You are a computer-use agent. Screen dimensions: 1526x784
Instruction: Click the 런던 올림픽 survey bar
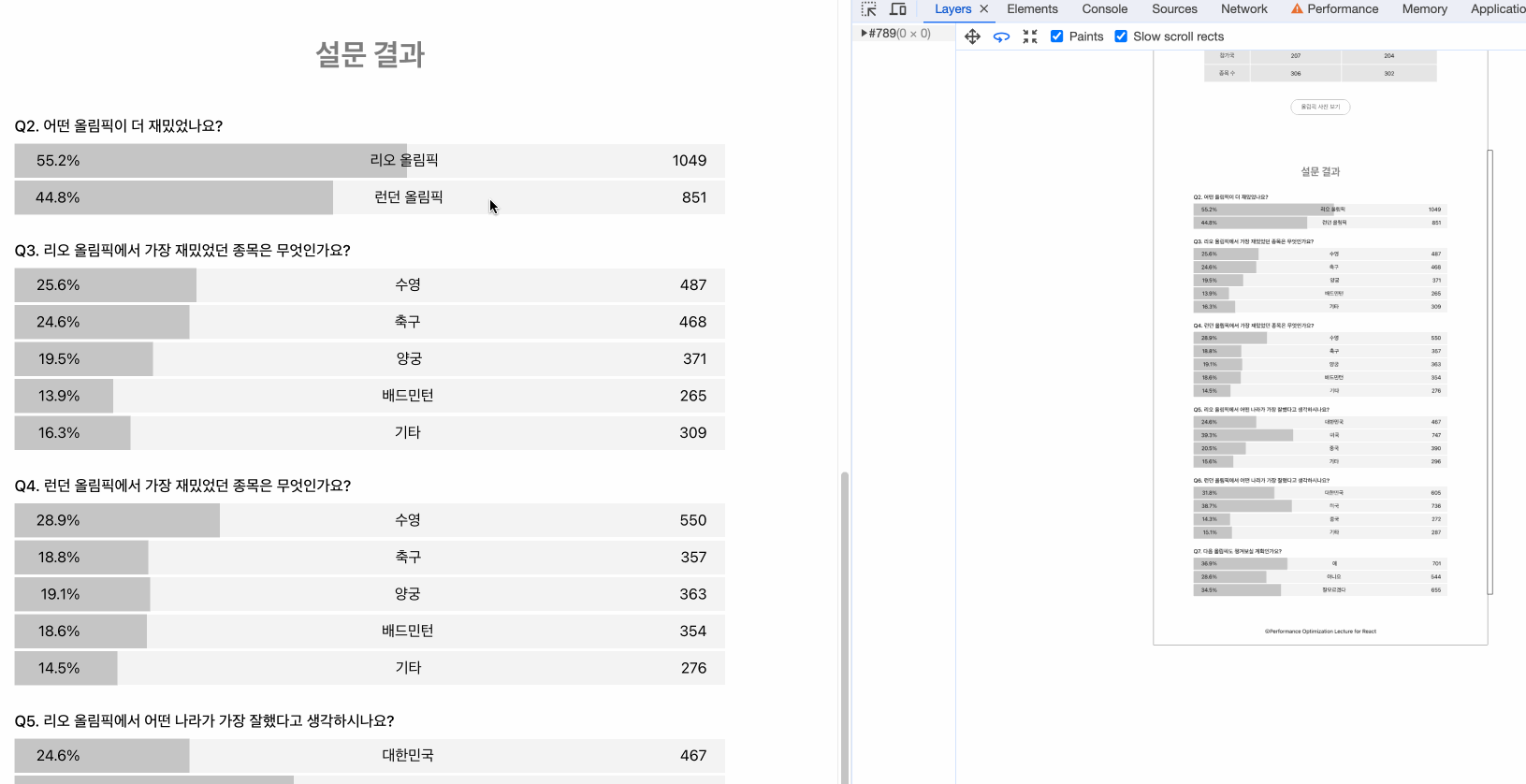370,197
